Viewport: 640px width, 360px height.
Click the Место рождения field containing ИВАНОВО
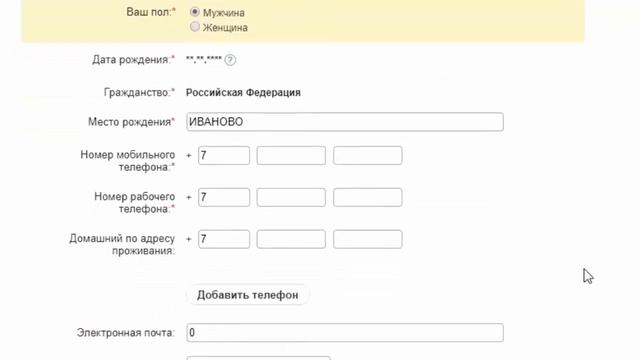point(345,122)
